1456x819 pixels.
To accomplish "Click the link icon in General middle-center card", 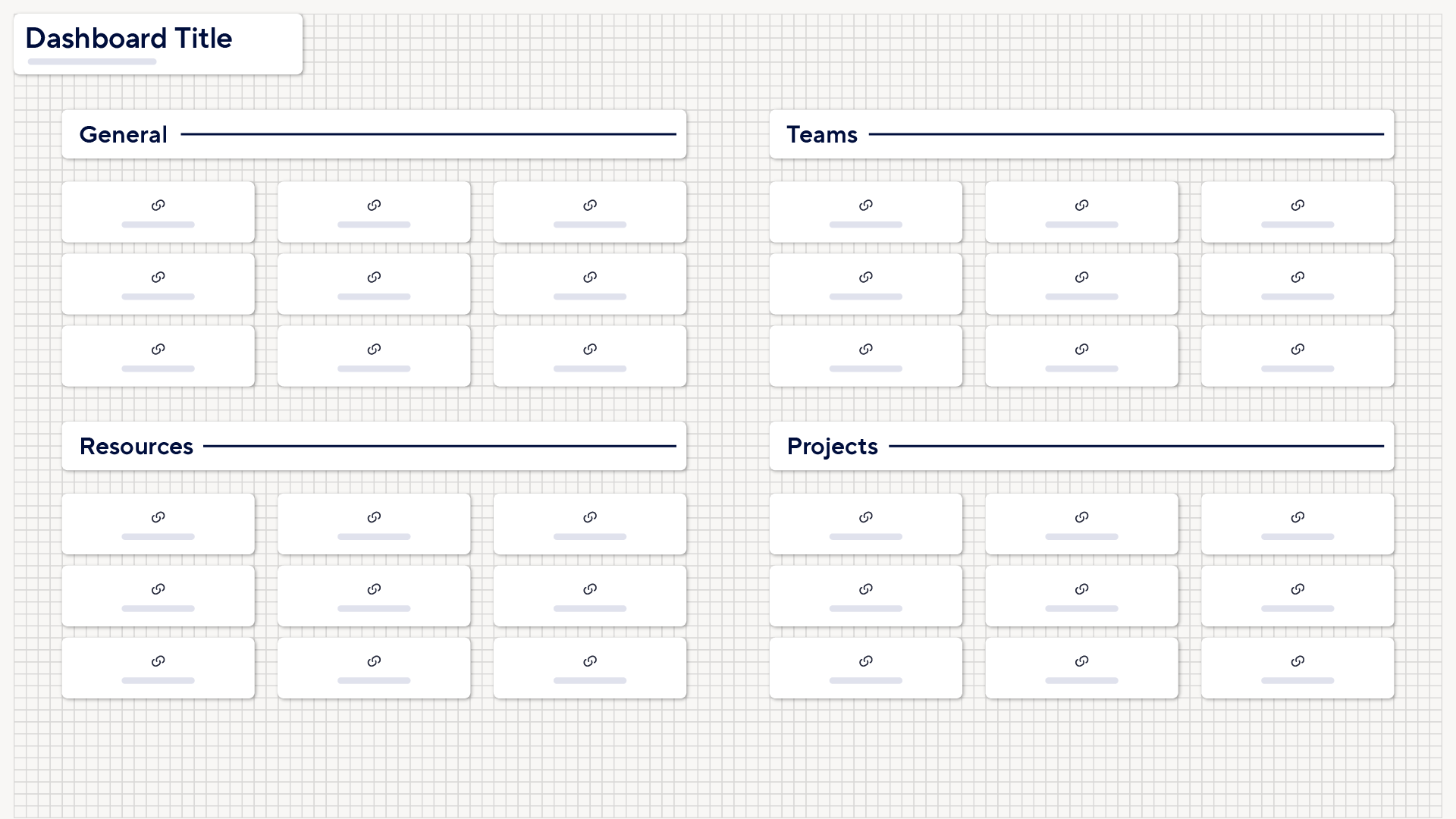I will click(x=374, y=276).
